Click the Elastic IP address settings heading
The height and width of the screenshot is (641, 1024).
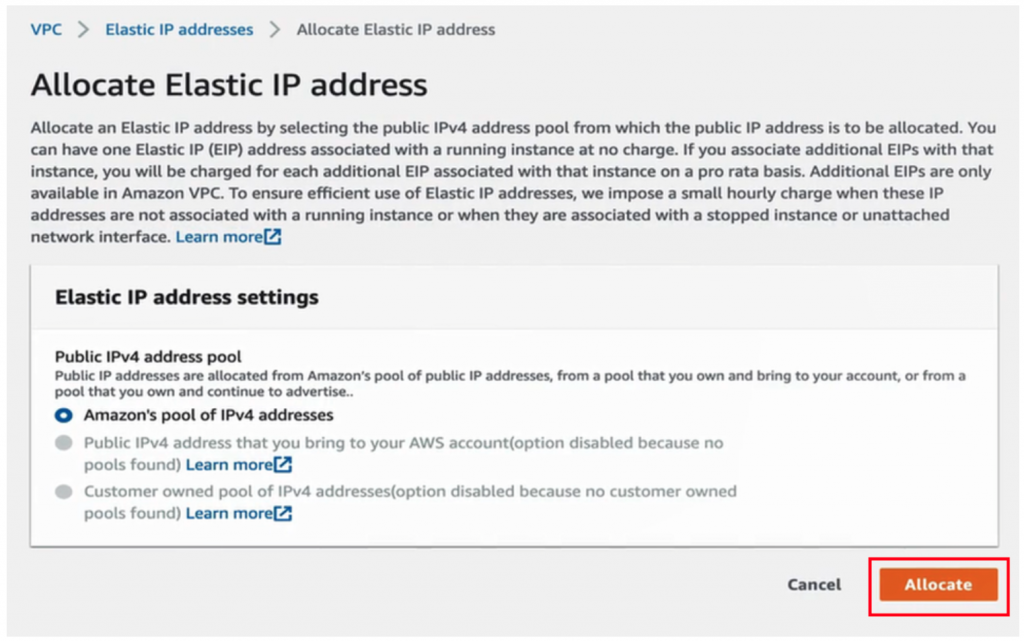pos(187,297)
